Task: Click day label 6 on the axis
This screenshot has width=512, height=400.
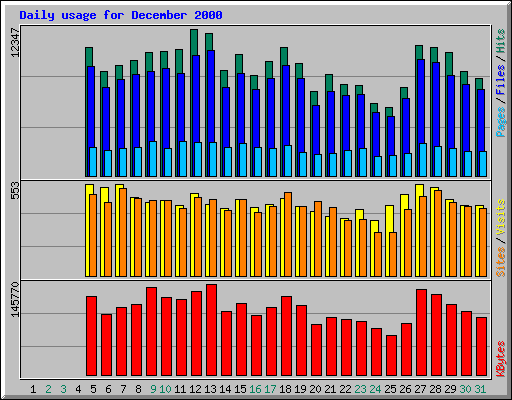Action: pyautogui.click(x=108, y=389)
